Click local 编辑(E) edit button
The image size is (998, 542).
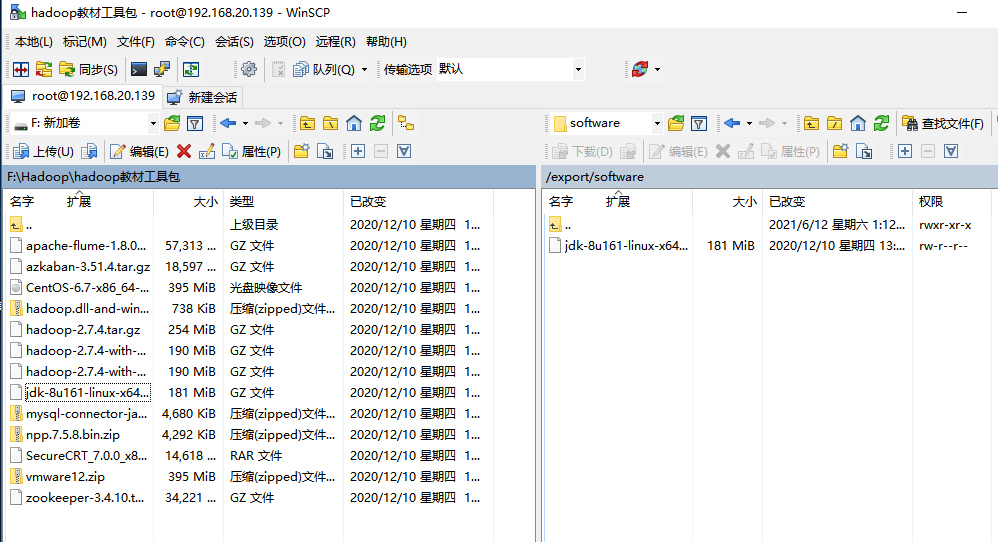[139, 151]
